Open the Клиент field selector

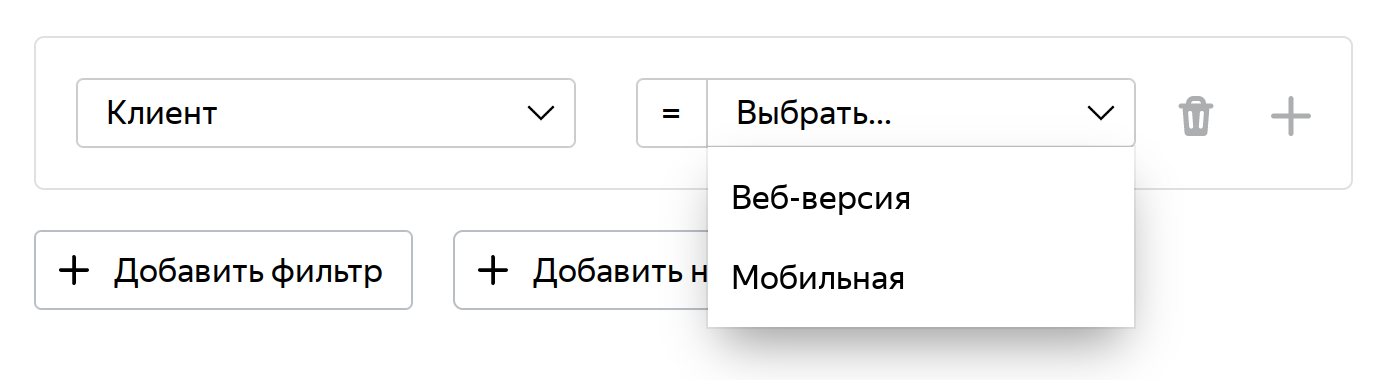click(x=326, y=113)
